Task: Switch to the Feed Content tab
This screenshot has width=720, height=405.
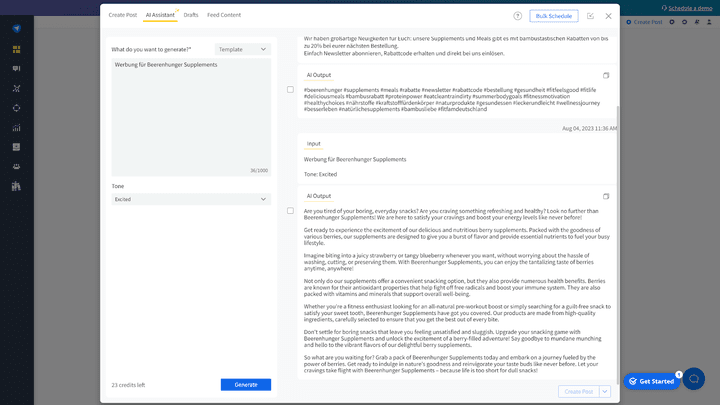Action: [224, 15]
